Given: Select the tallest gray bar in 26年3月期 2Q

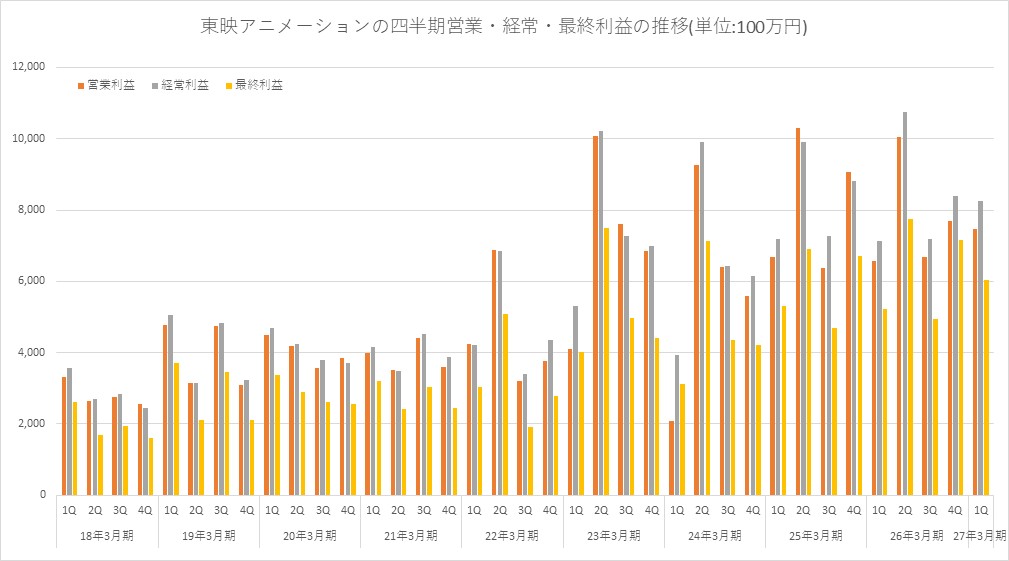Looking at the screenshot, I should [x=904, y=303].
